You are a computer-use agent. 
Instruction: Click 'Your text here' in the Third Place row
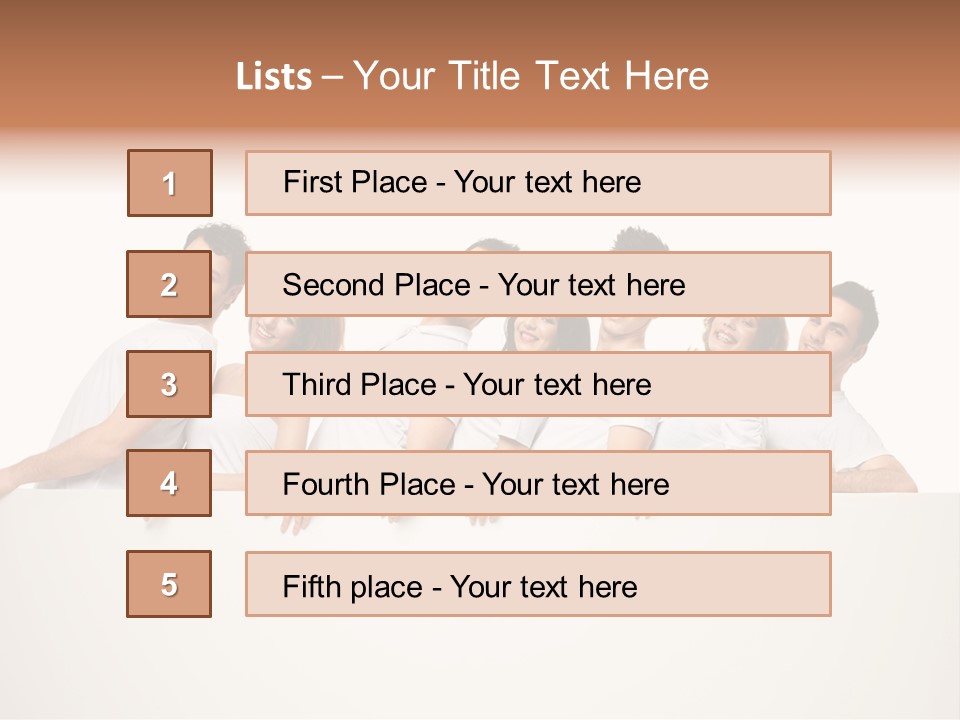[x=558, y=385]
